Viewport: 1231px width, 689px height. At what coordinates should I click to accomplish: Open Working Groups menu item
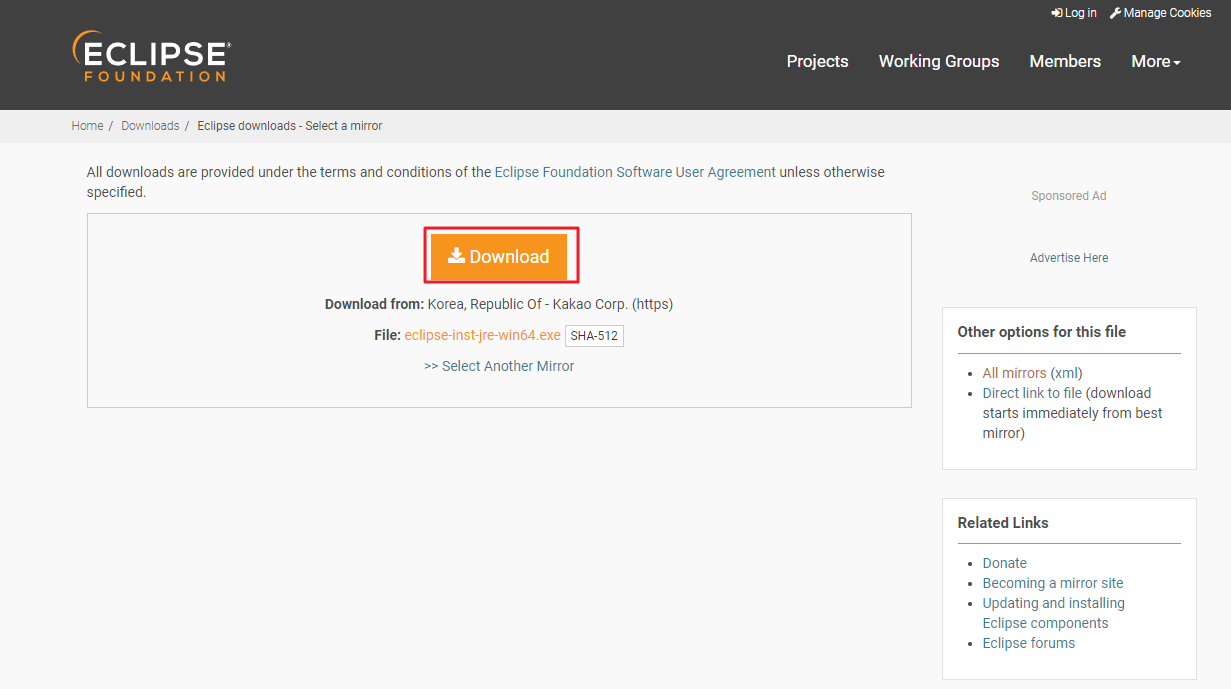tap(939, 61)
